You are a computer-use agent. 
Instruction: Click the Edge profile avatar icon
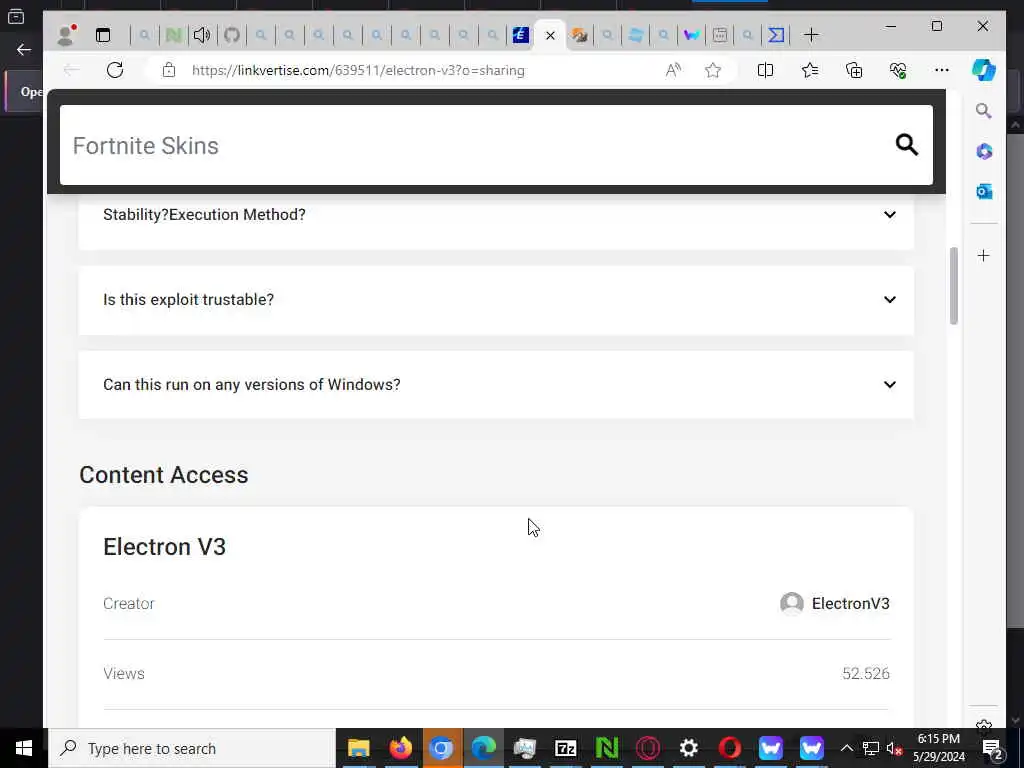tap(65, 35)
